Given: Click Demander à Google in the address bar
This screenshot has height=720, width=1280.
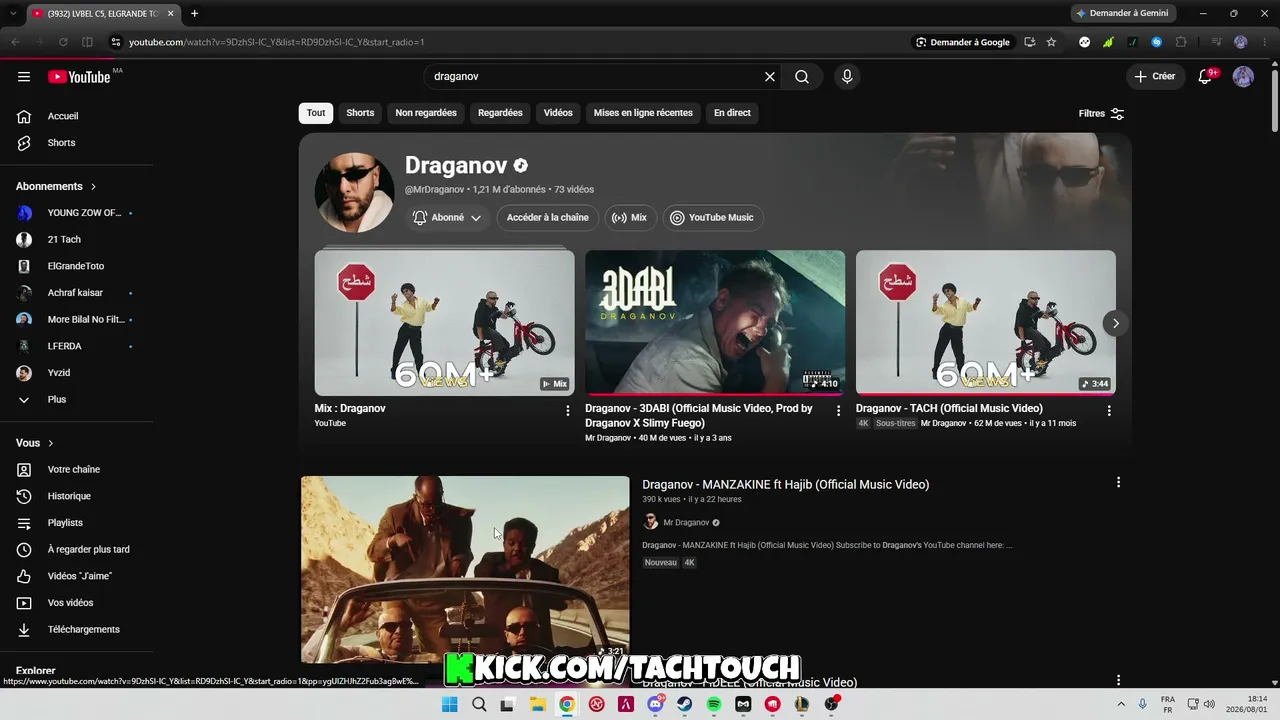Looking at the screenshot, I should 962,42.
